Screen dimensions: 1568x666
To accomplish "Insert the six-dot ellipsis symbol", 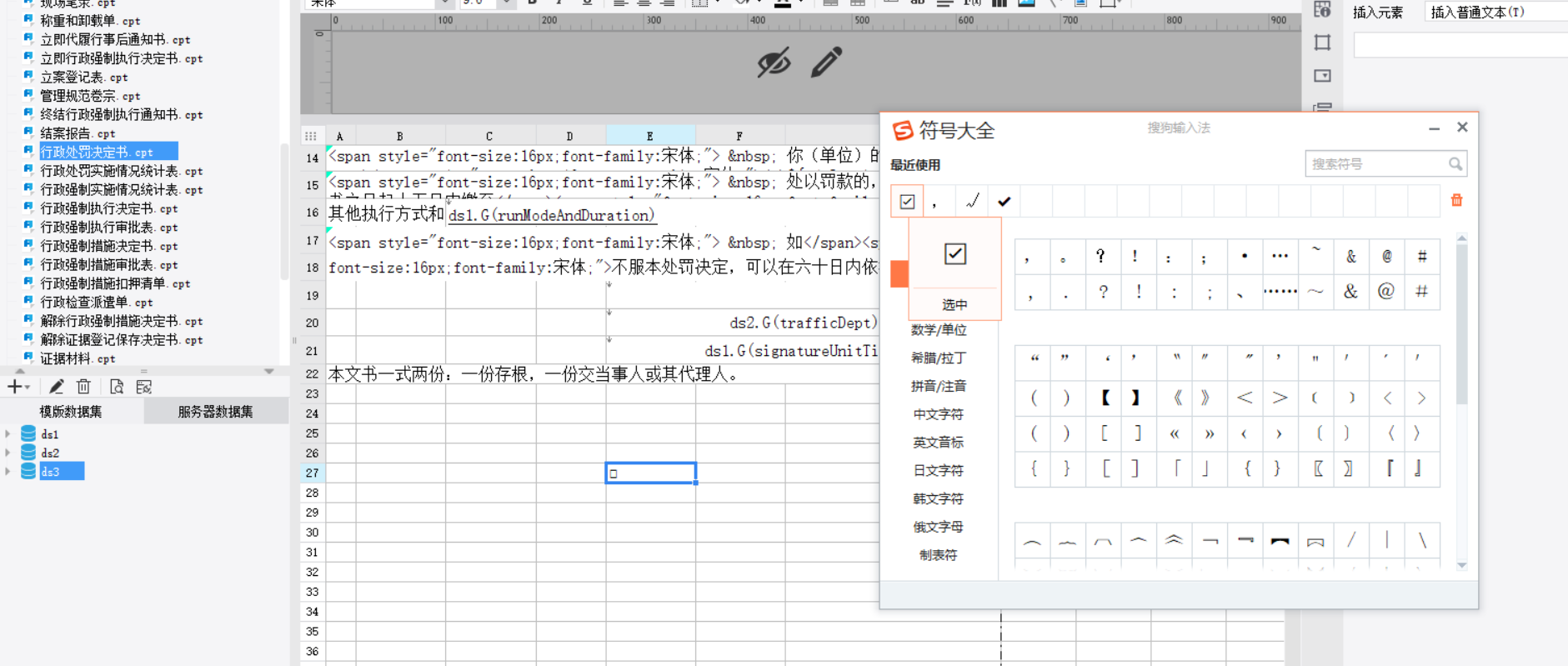I will click(1280, 292).
